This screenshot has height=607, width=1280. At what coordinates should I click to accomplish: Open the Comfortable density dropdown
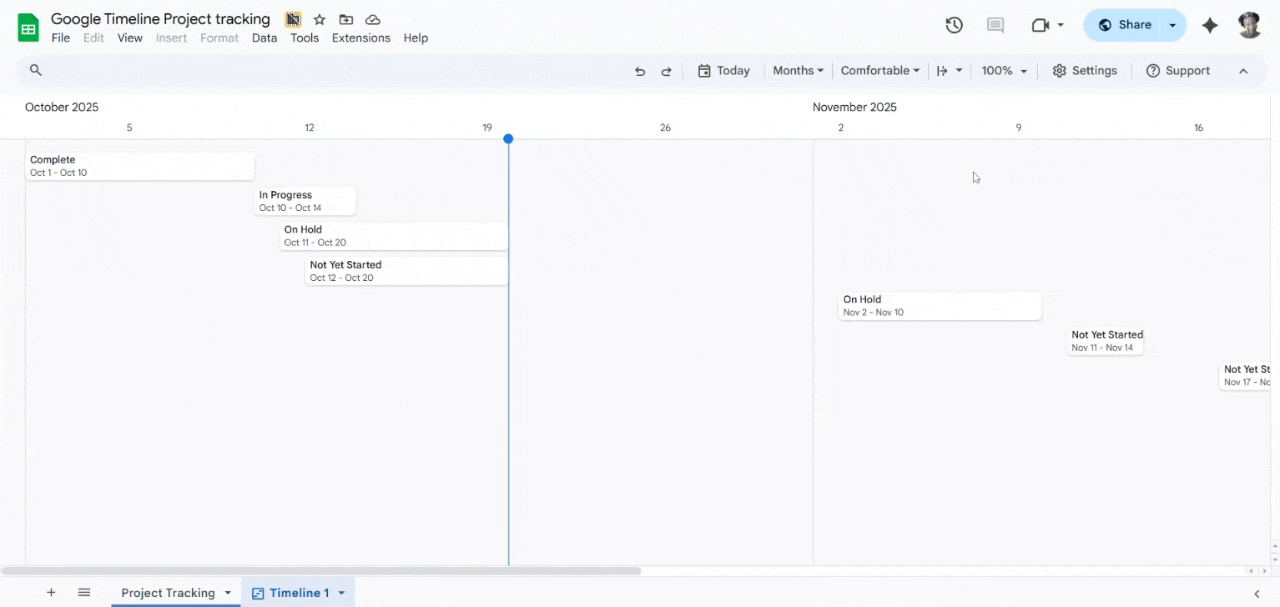(x=880, y=71)
